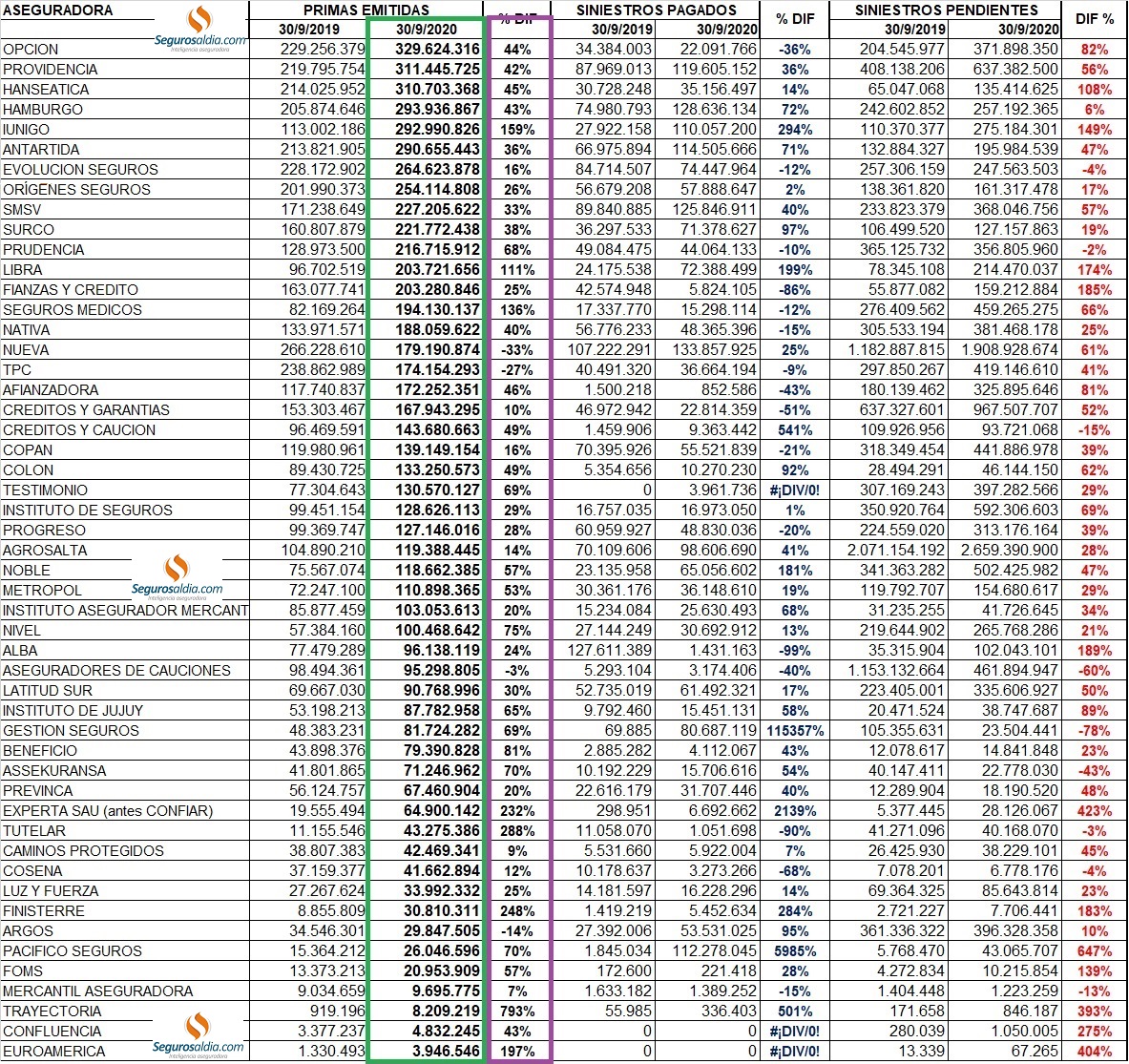This screenshot has width=1129, height=1064.
Task: Click AGROSALTA's pending claims value 2.659.390.900
Action: point(1011,551)
